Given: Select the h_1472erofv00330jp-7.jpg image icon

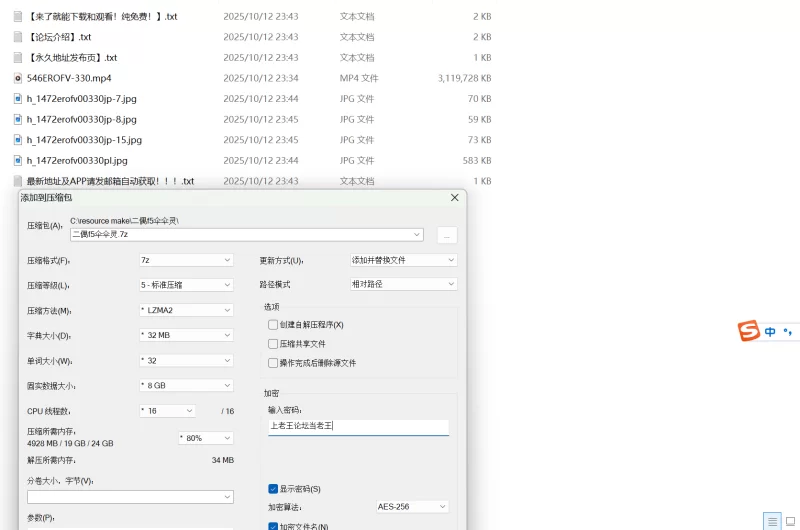Looking at the screenshot, I should (18, 99).
